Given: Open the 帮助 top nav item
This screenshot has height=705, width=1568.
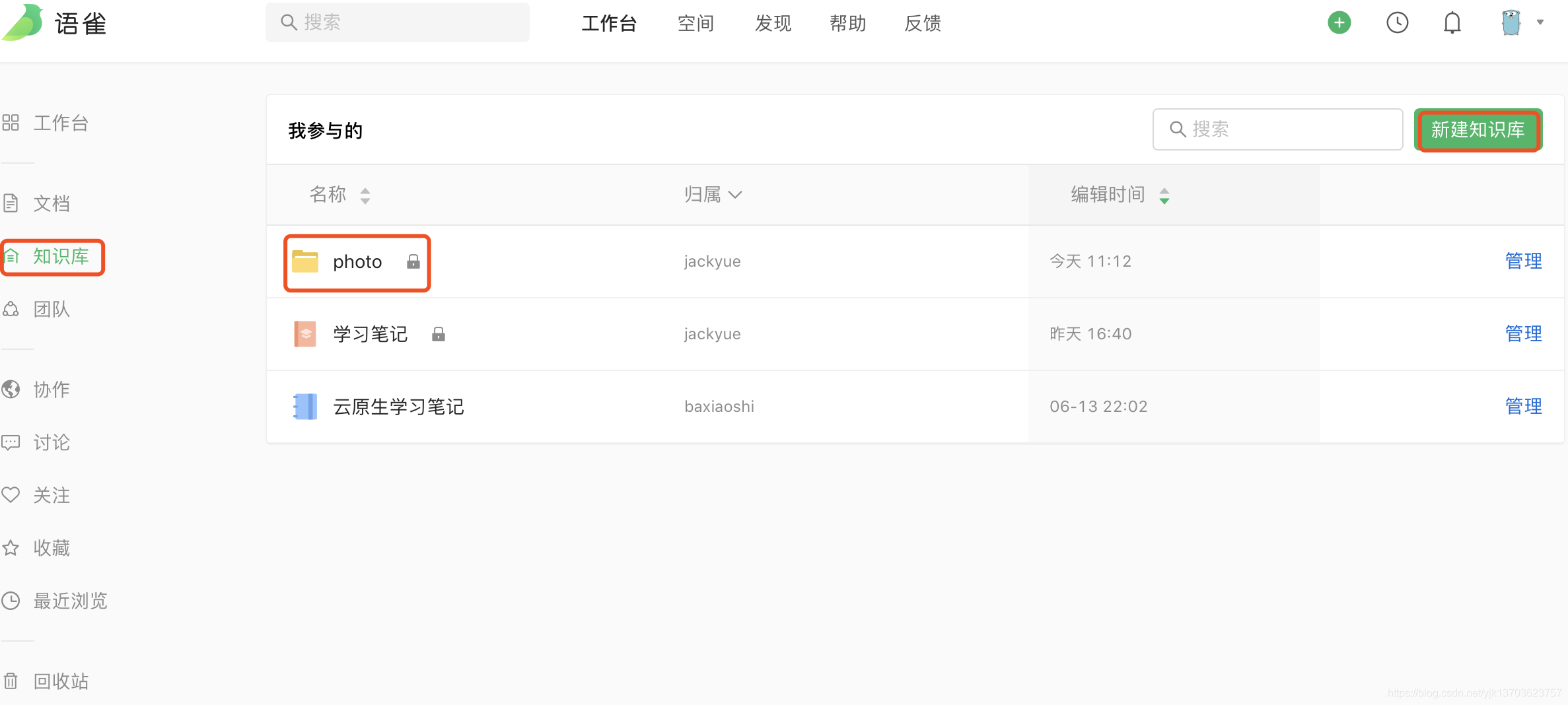Looking at the screenshot, I should coord(847,24).
